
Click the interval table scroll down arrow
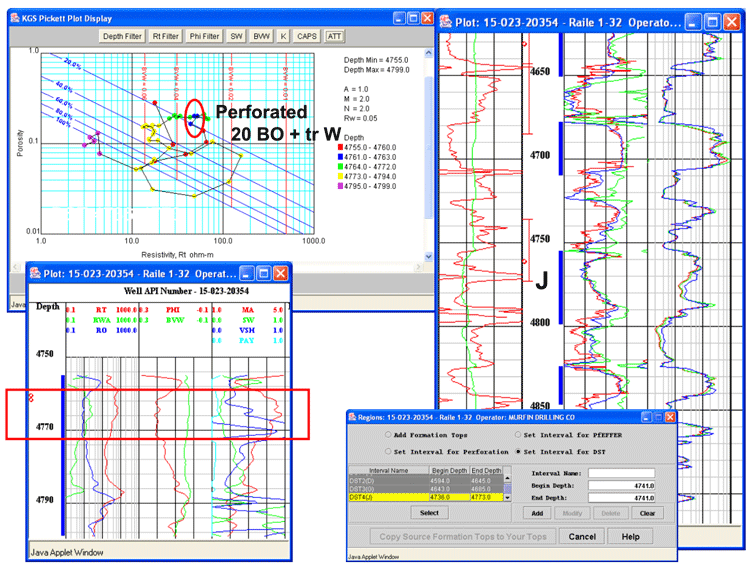tap(507, 498)
